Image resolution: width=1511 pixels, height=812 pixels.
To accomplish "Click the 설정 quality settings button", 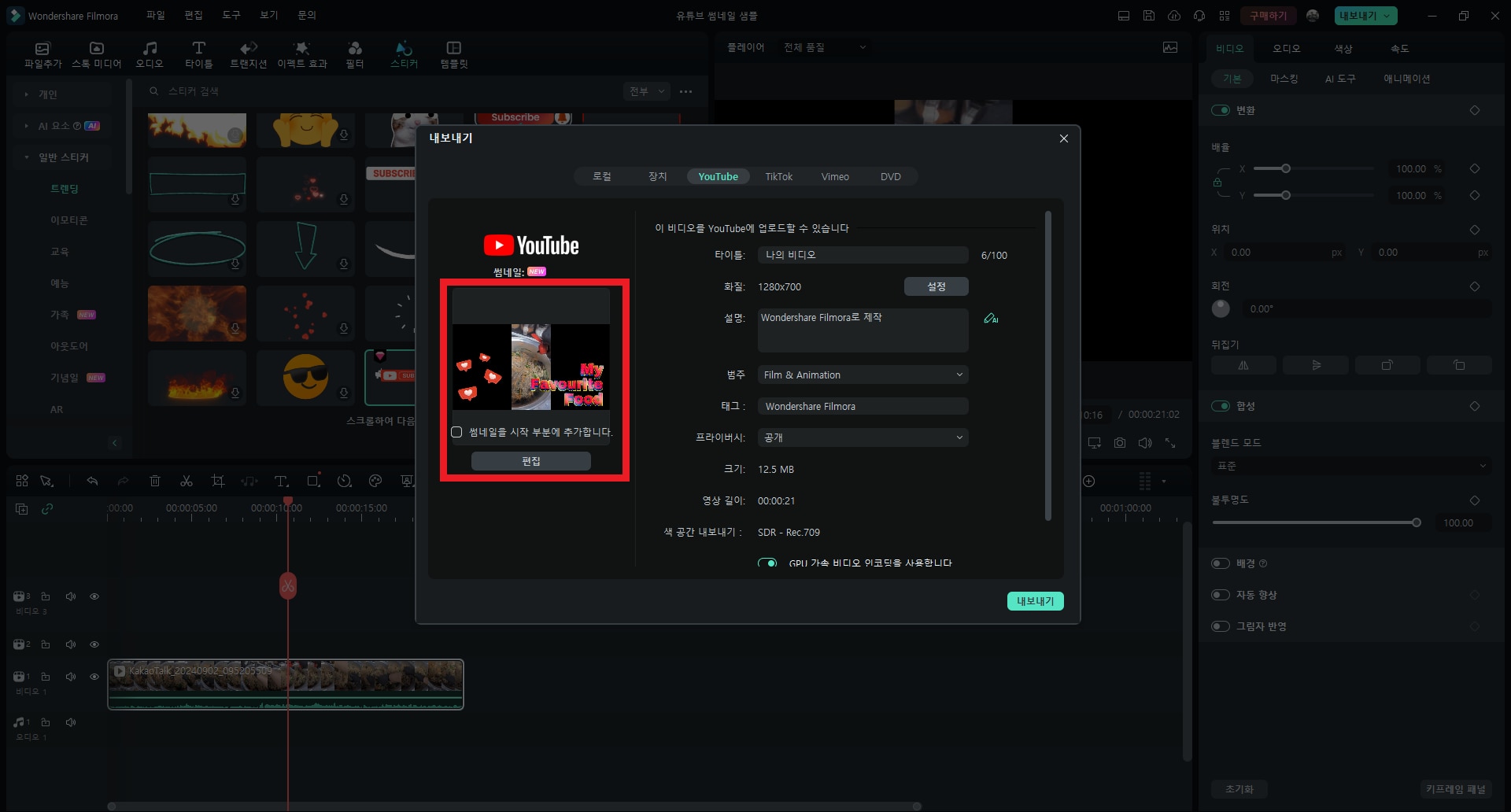I will point(936,286).
